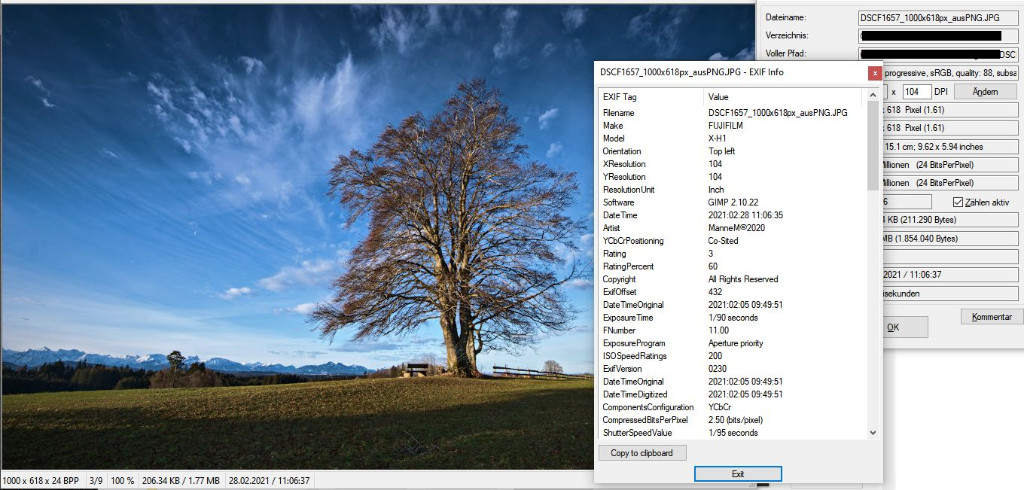Image resolution: width=1024 pixels, height=490 pixels.
Task: Toggle the 'Zählen aktiv' checkbox
Action: tap(958, 203)
